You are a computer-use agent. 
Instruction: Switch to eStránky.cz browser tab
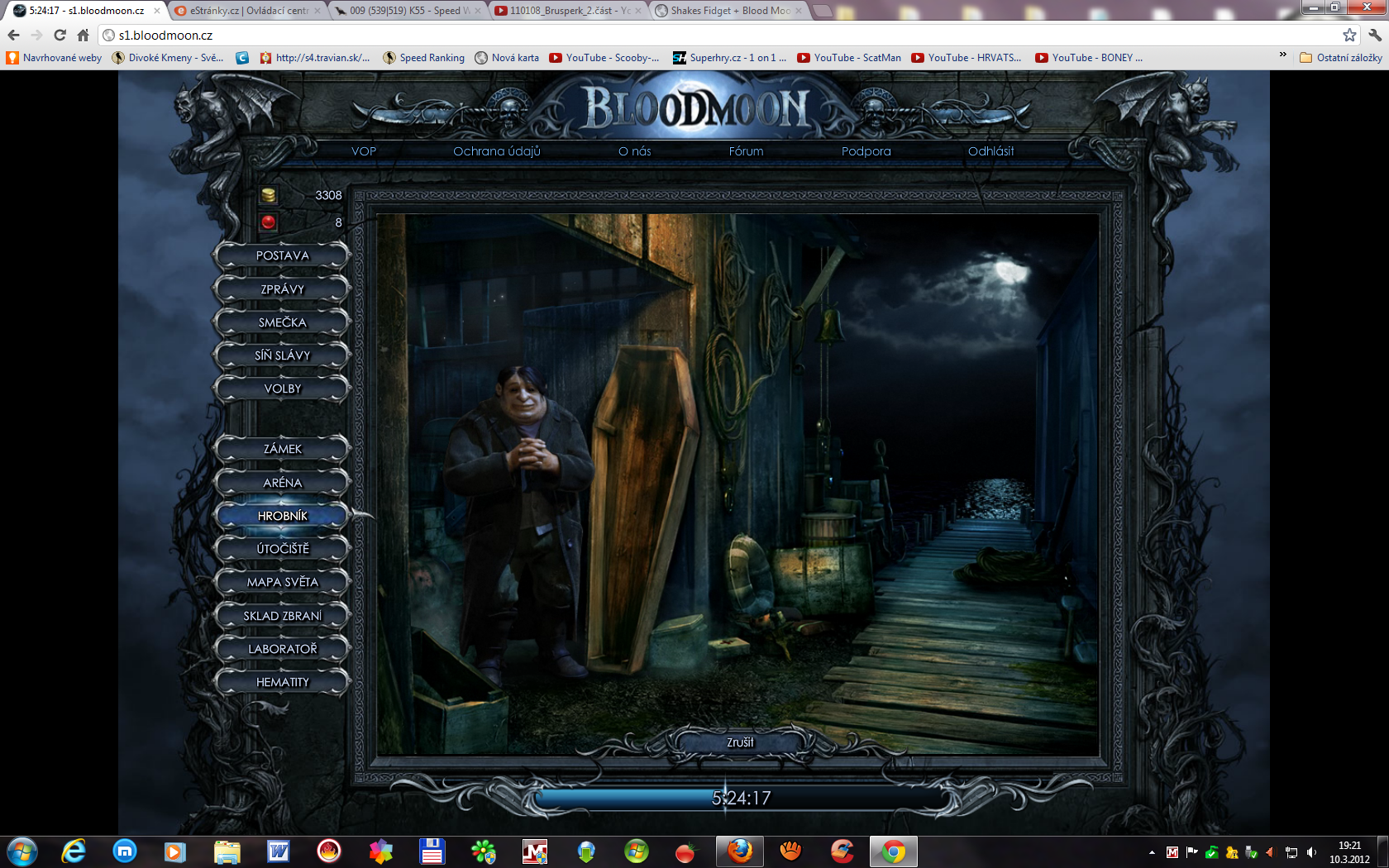click(248, 11)
